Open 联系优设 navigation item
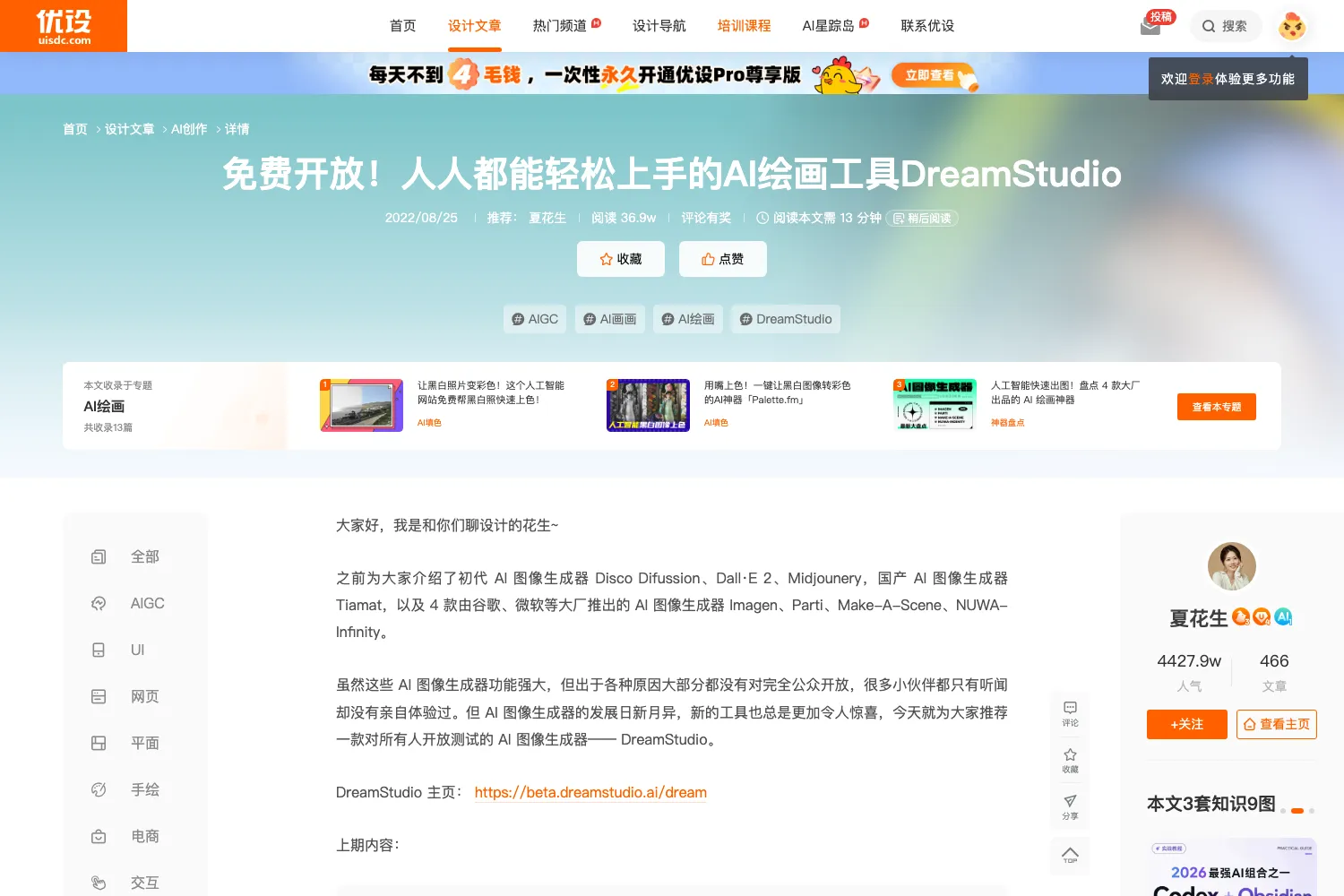Image resolution: width=1344 pixels, height=896 pixels. (927, 26)
